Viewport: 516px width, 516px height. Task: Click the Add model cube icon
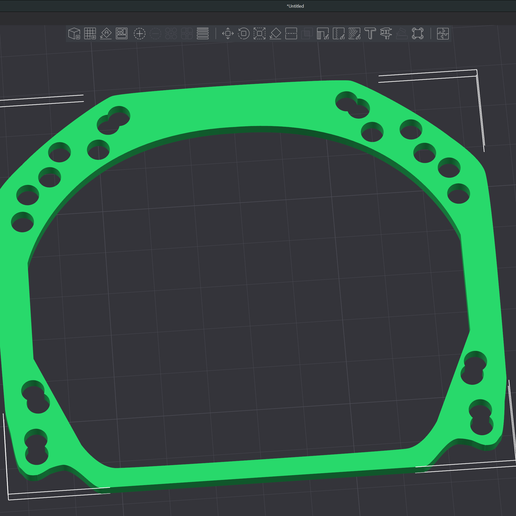pyautogui.click(x=74, y=34)
